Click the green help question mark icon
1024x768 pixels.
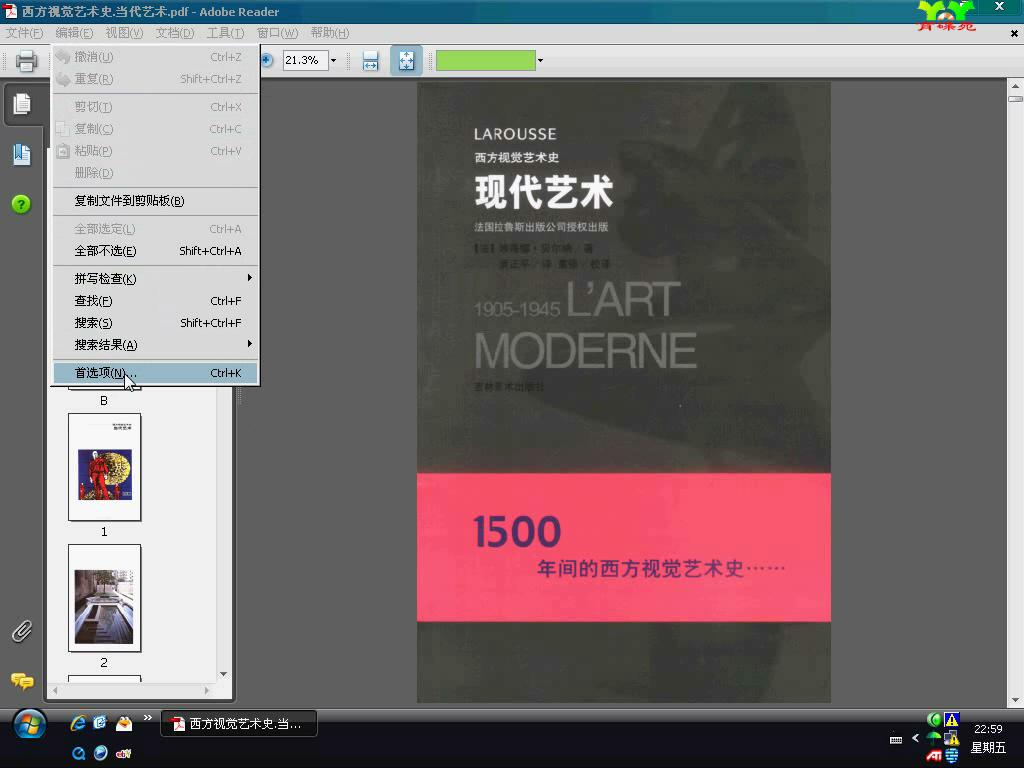coord(21,204)
